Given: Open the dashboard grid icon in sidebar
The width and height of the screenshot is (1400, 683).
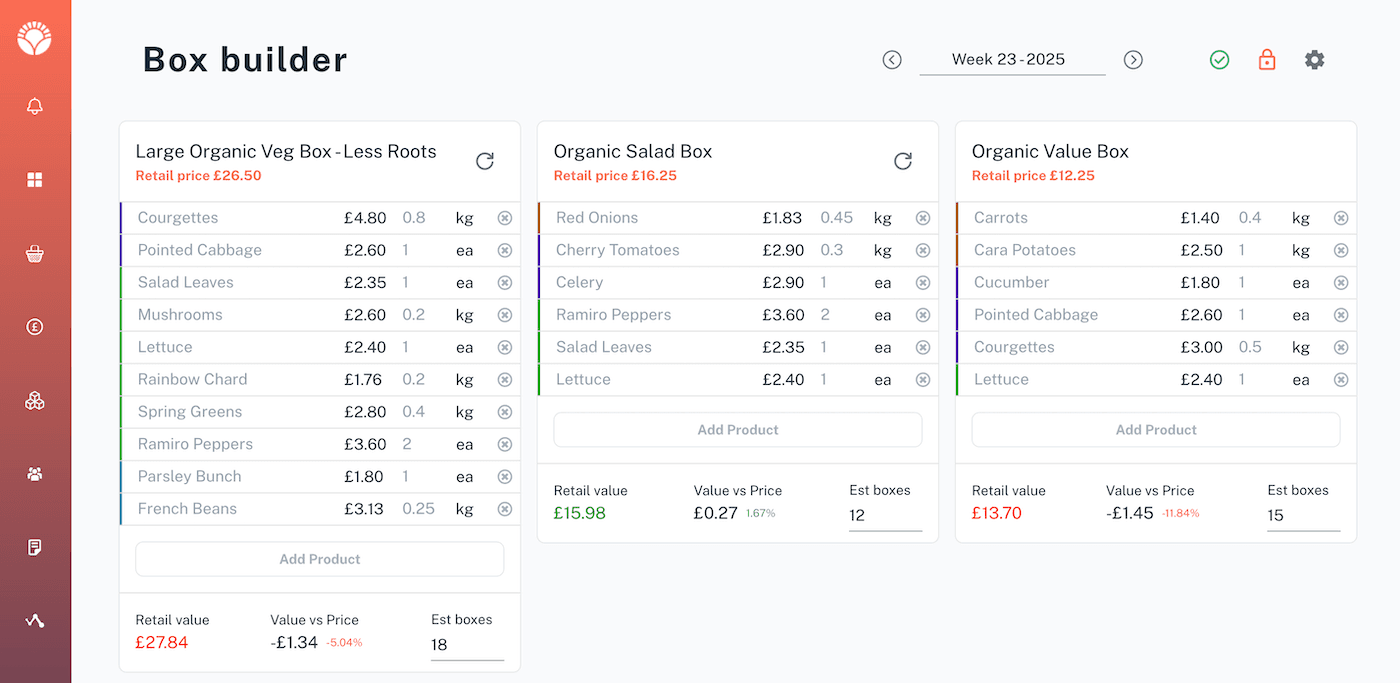Looking at the screenshot, I should coord(35,180).
